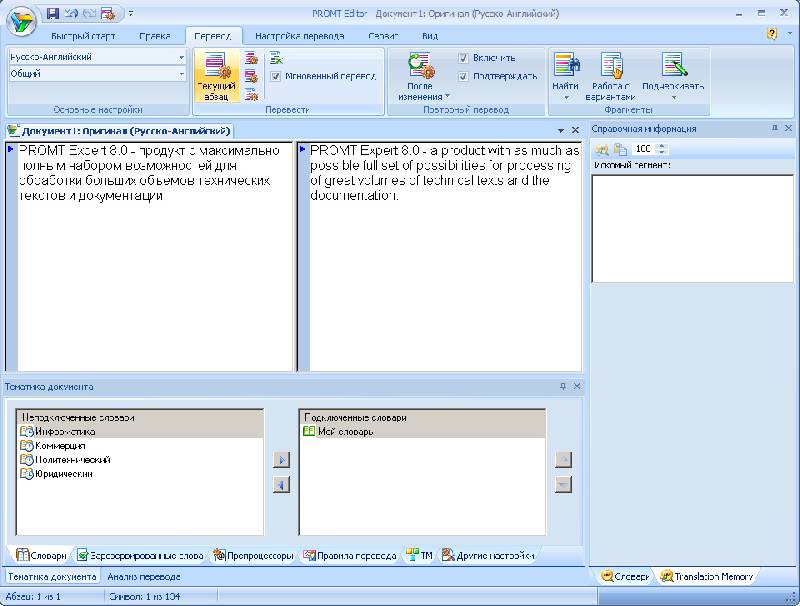800x606 pixels.
Task: Close the Справочная информация panel
Action: (x=788, y=128)
